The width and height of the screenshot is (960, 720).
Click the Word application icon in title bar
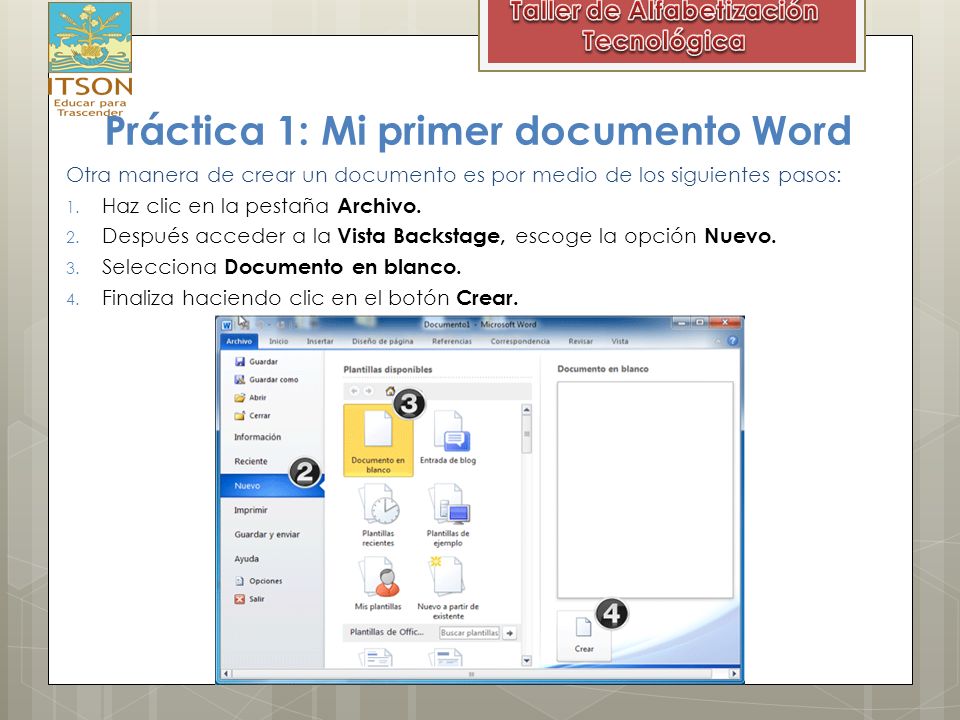[x=227, y=325]
